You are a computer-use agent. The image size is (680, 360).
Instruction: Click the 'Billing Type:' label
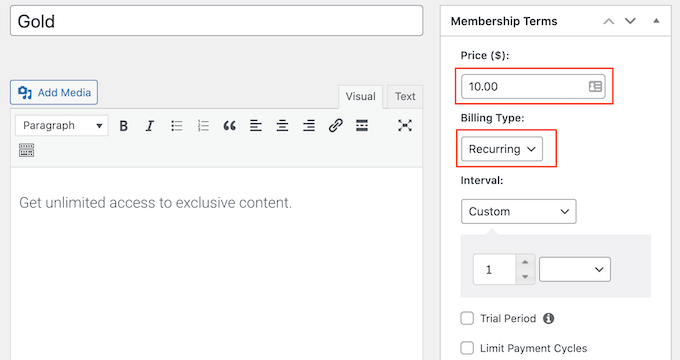click(492, 118)
